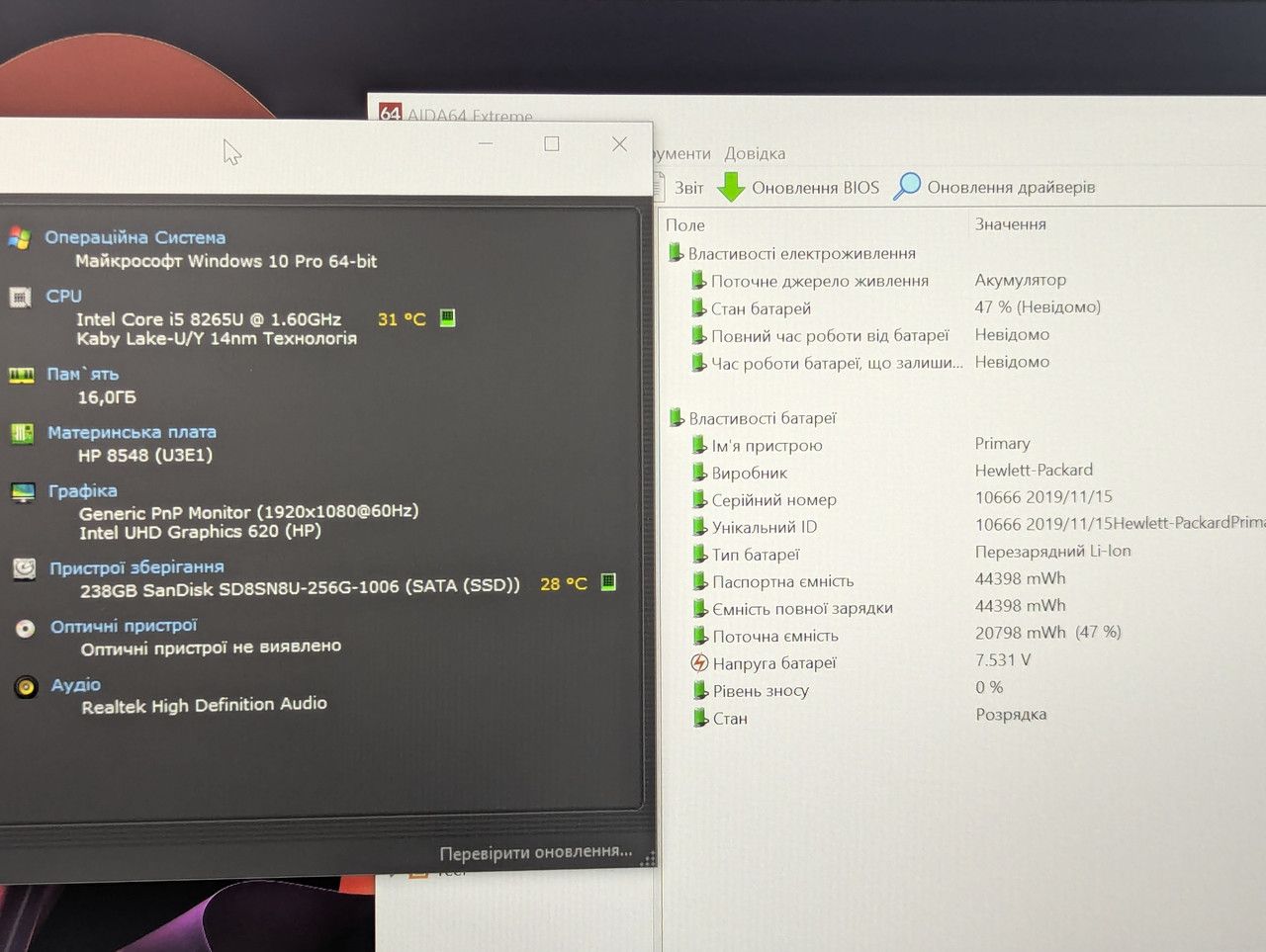The height and width of the screenshot is (952, 1266).
Task: Click the disc icon beside Оптичні пристрої
Action: tap(26, 628)
